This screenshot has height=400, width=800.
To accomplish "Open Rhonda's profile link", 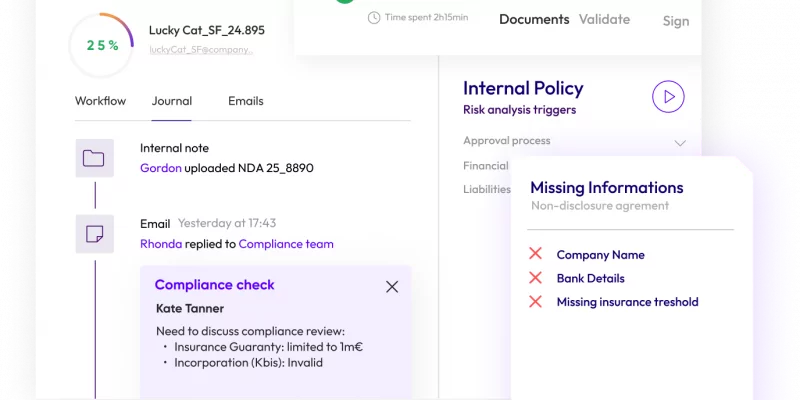I will pos(161,244).
